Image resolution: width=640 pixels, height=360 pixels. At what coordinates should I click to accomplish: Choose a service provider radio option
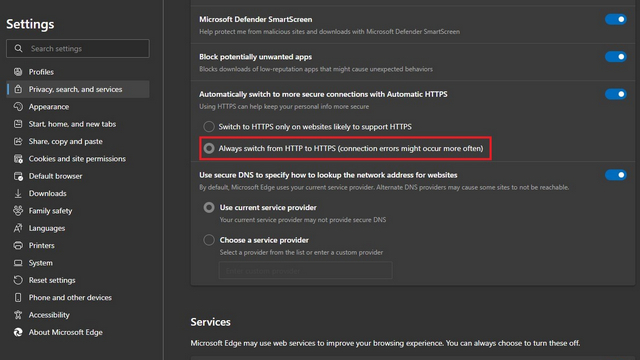[x=209, y=240]
